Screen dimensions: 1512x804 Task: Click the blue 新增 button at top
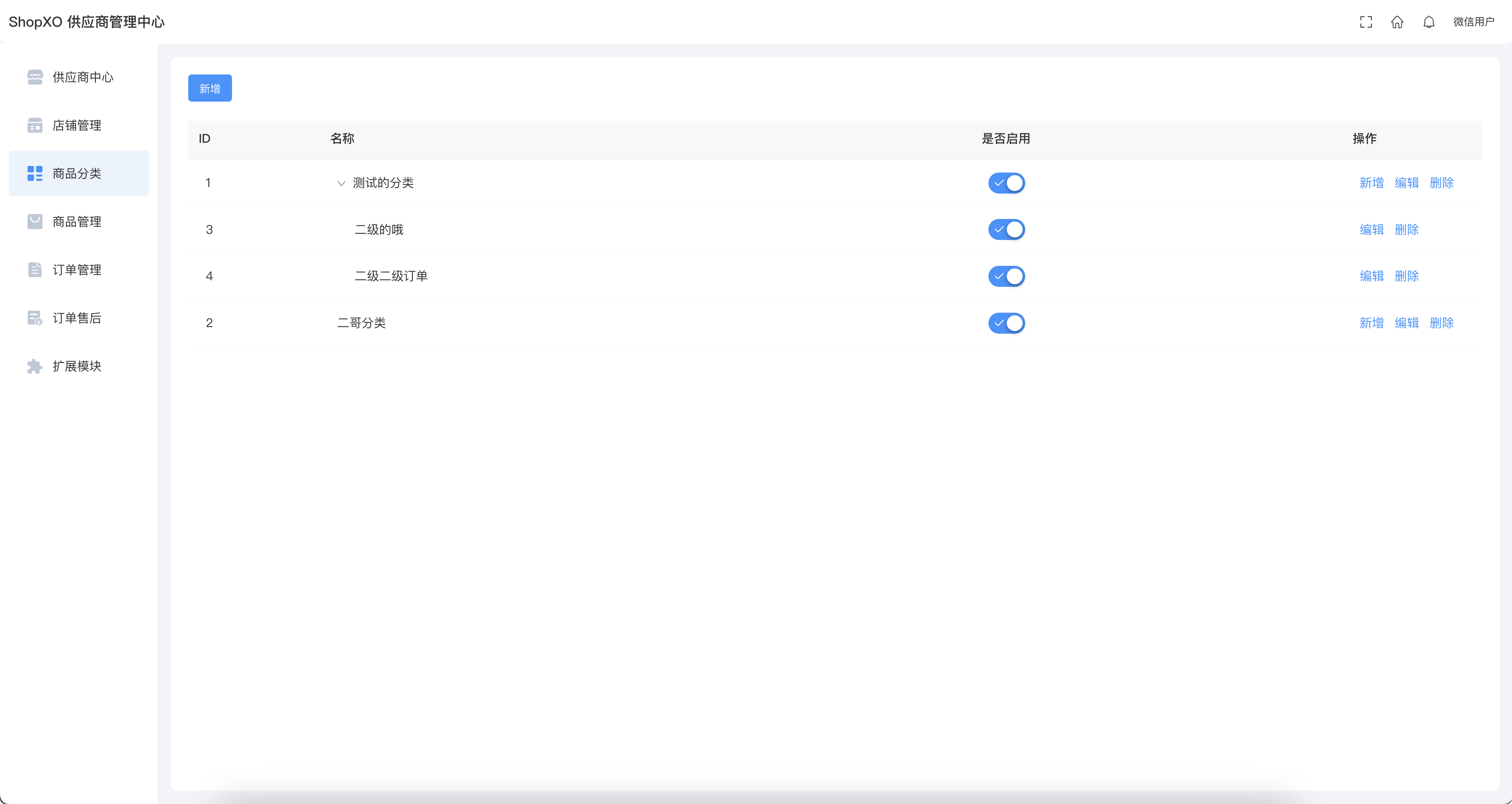coord(210,88)
